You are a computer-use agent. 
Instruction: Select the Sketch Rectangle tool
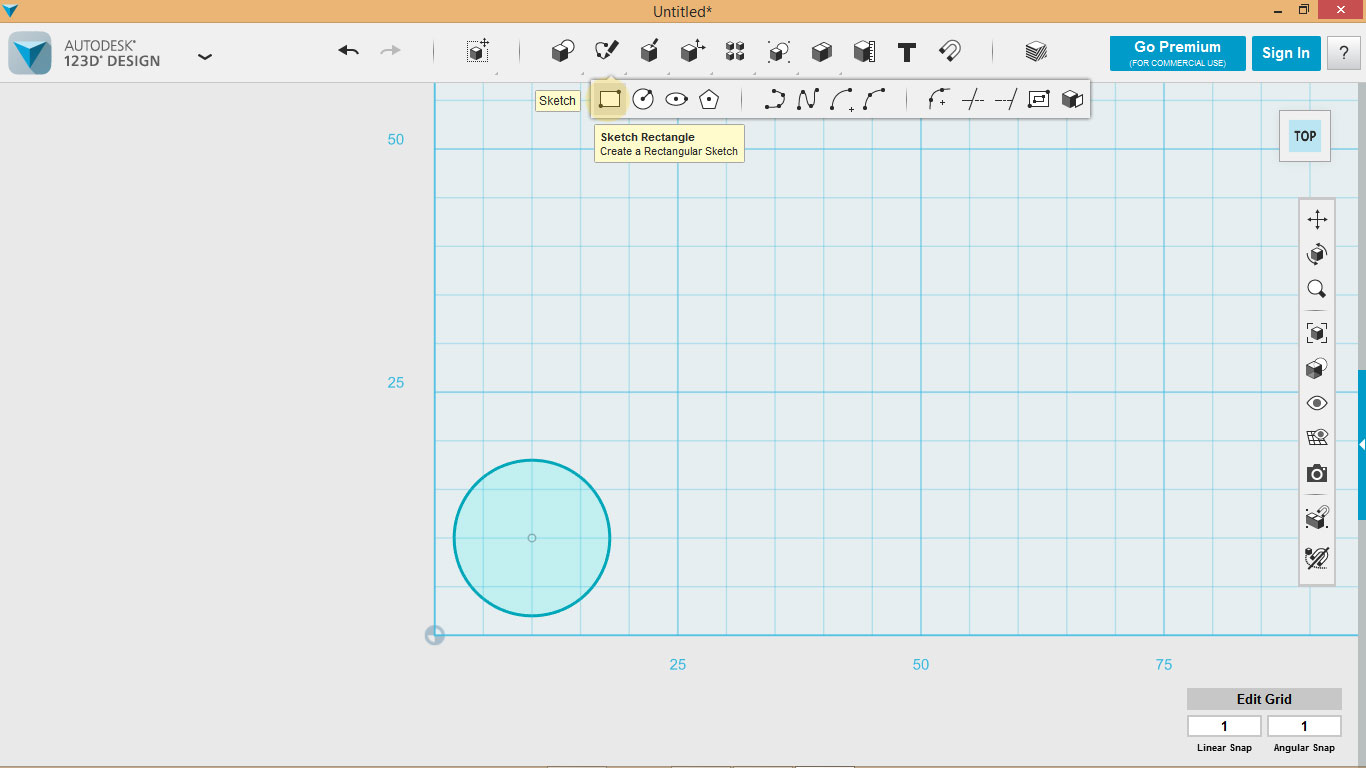611,99
